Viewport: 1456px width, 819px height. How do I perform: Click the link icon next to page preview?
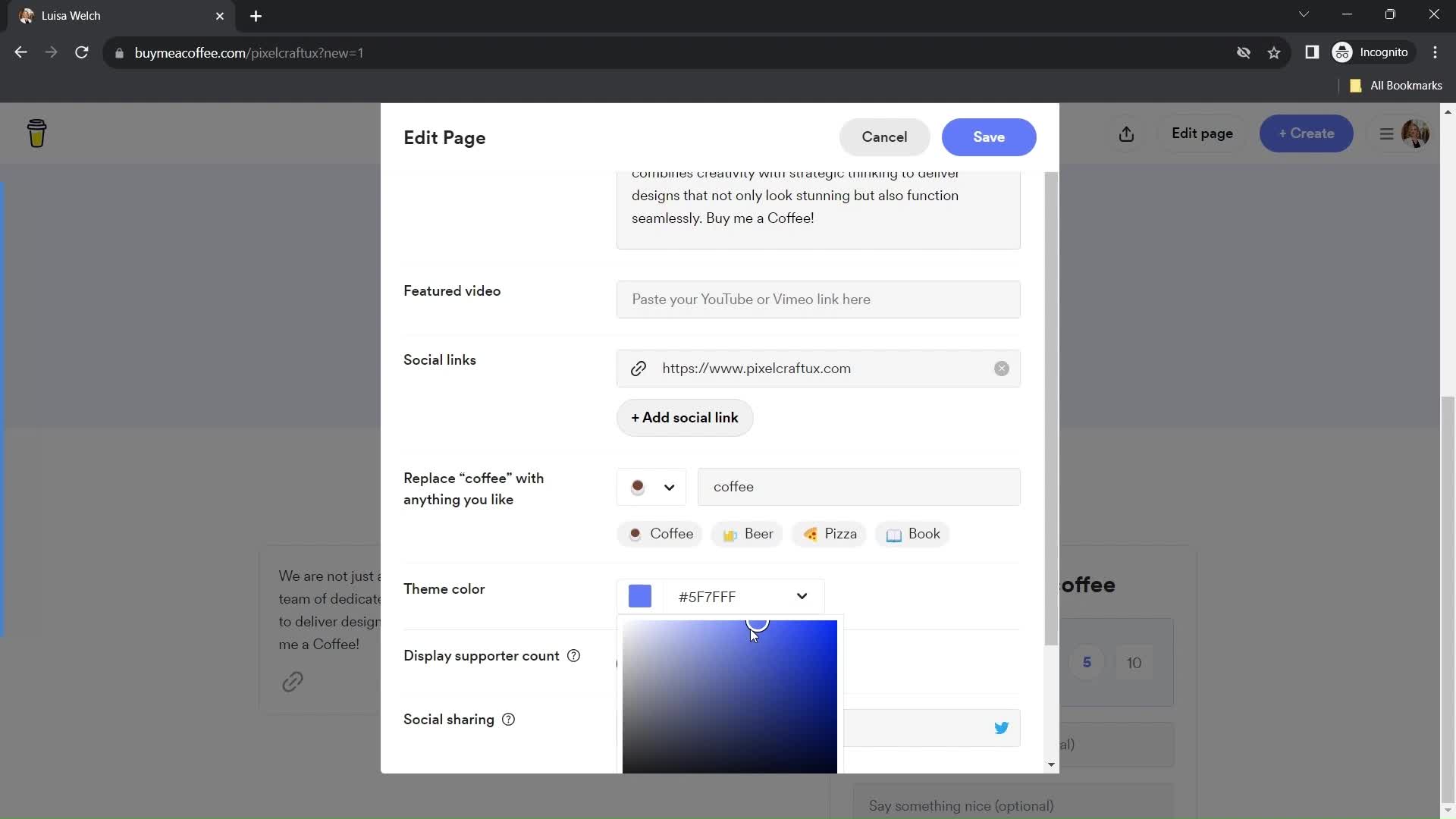[x=293, y=682]
